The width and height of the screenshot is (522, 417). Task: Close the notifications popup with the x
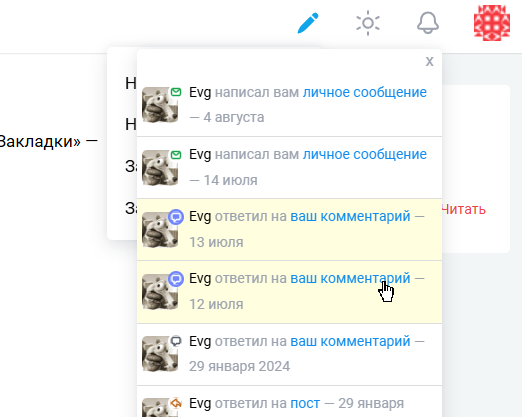point(429,61)
